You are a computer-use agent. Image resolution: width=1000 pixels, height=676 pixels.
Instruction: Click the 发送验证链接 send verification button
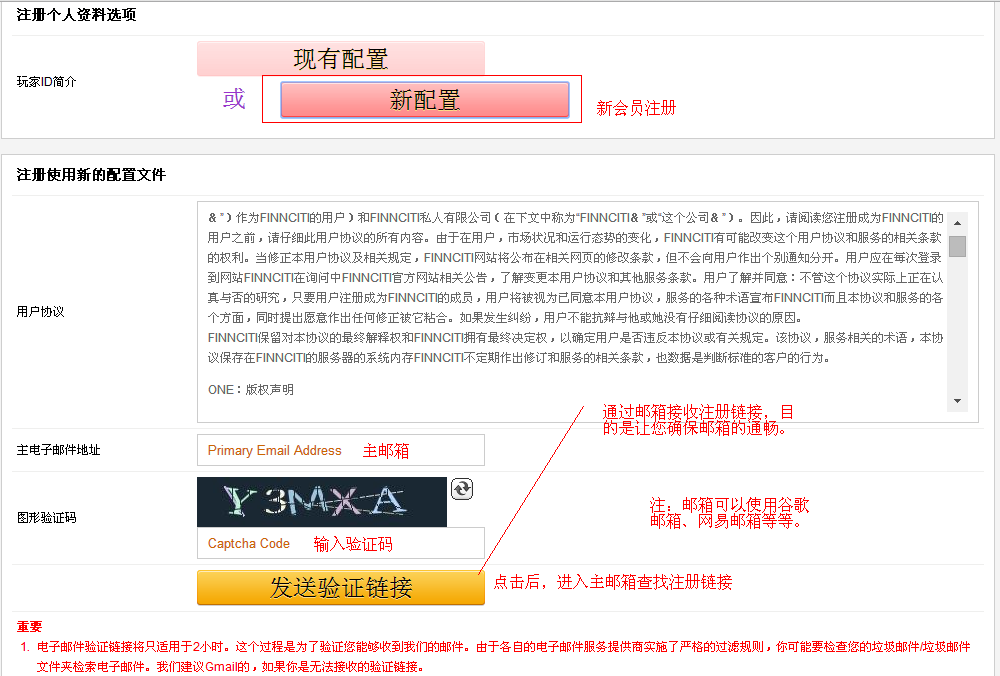pos(341,587)
